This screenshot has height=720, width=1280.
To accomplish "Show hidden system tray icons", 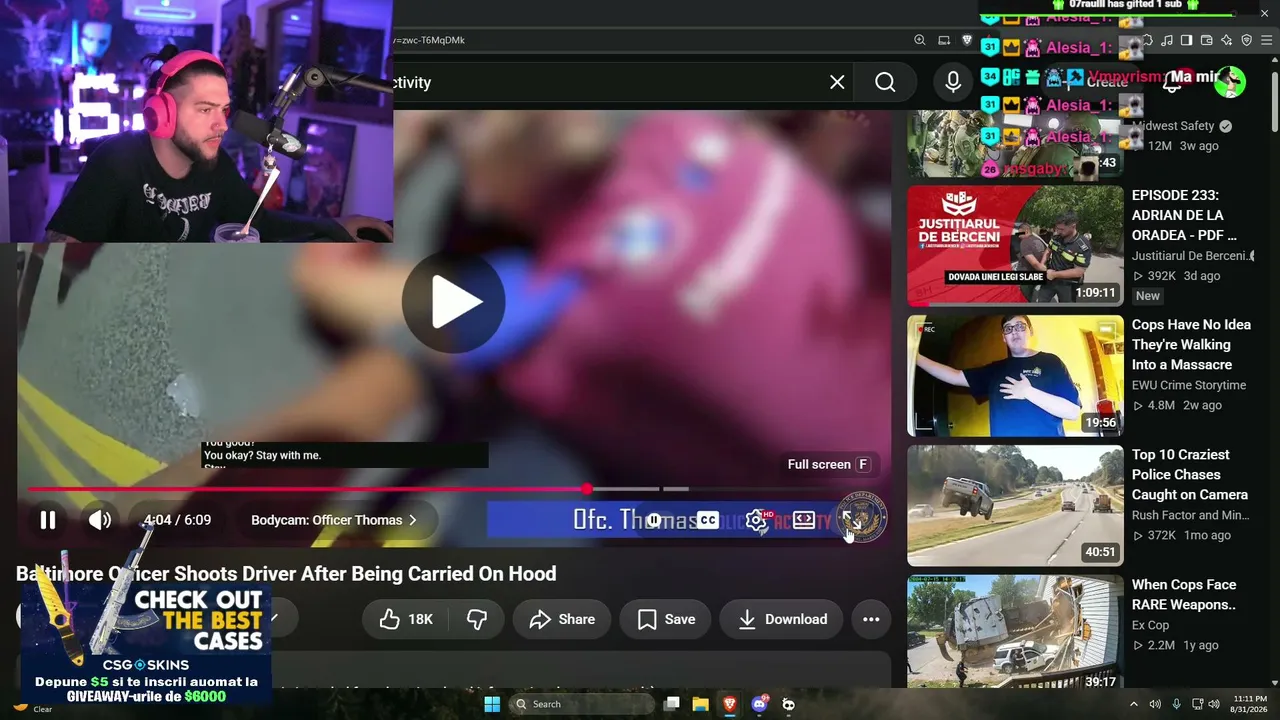I will click(x=1134, y=704).
